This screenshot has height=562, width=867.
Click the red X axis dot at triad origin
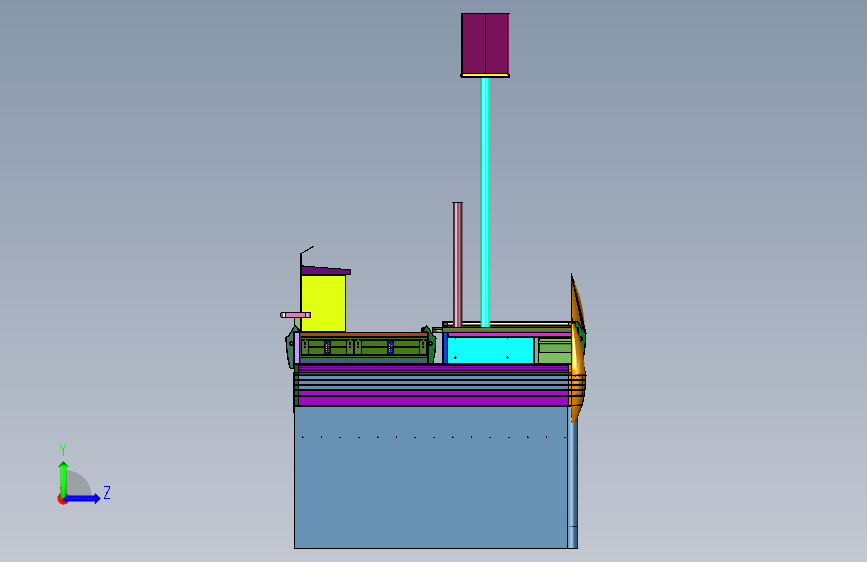[x=62, y=499]
